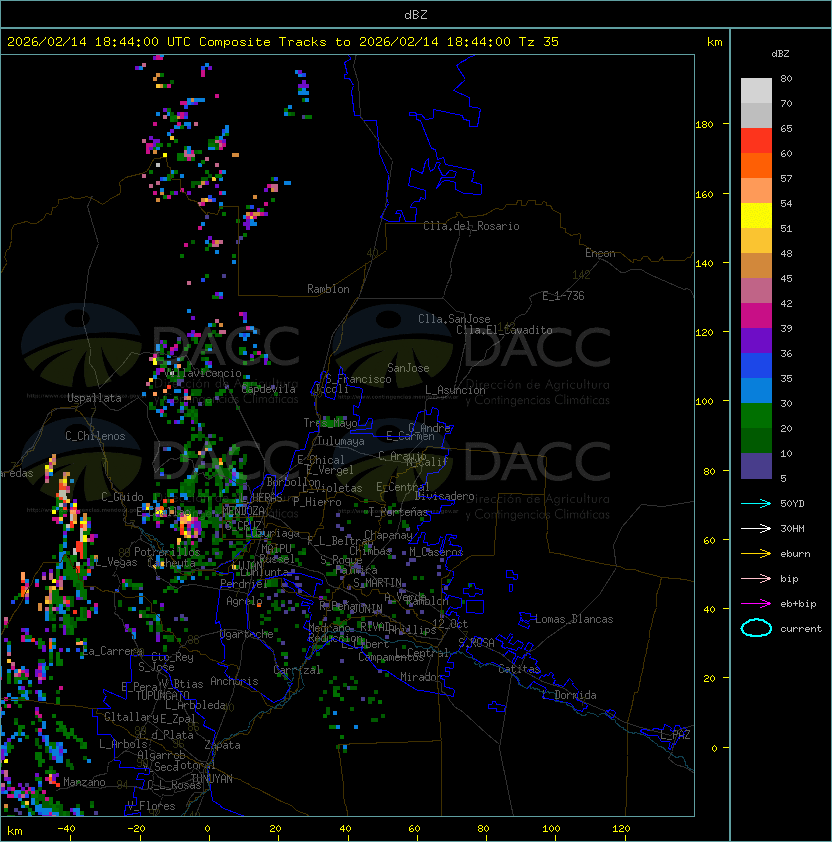Select the bright green 30-20 dBZ swatch
This screenshot has height=842, width=832.
[756, 416]
